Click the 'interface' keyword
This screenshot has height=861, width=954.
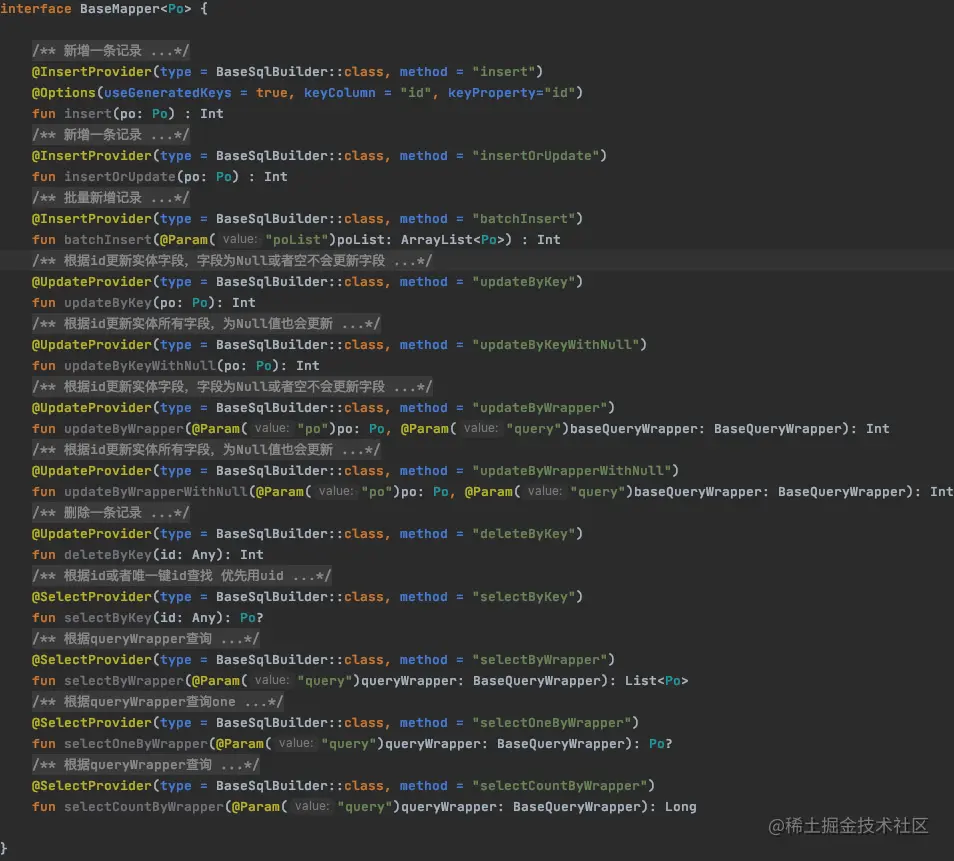(x=36, y=9)
